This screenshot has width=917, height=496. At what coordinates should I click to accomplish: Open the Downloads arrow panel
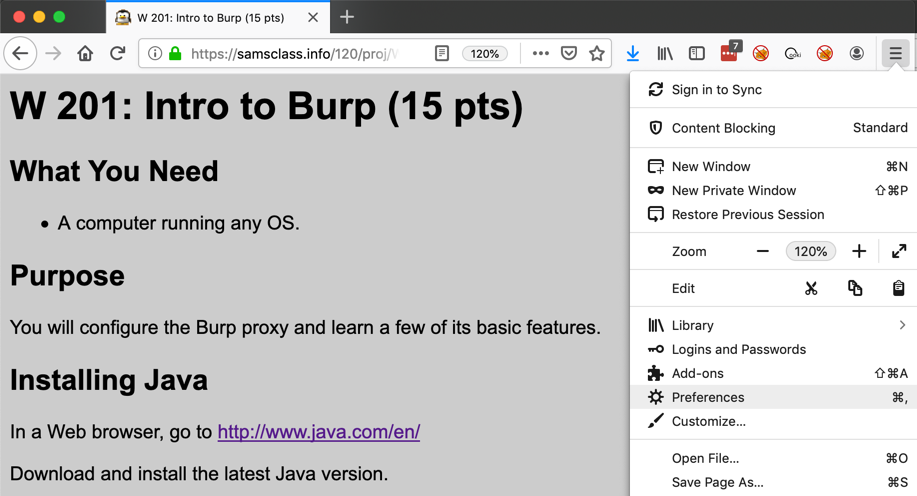click(x=633, y=54)
